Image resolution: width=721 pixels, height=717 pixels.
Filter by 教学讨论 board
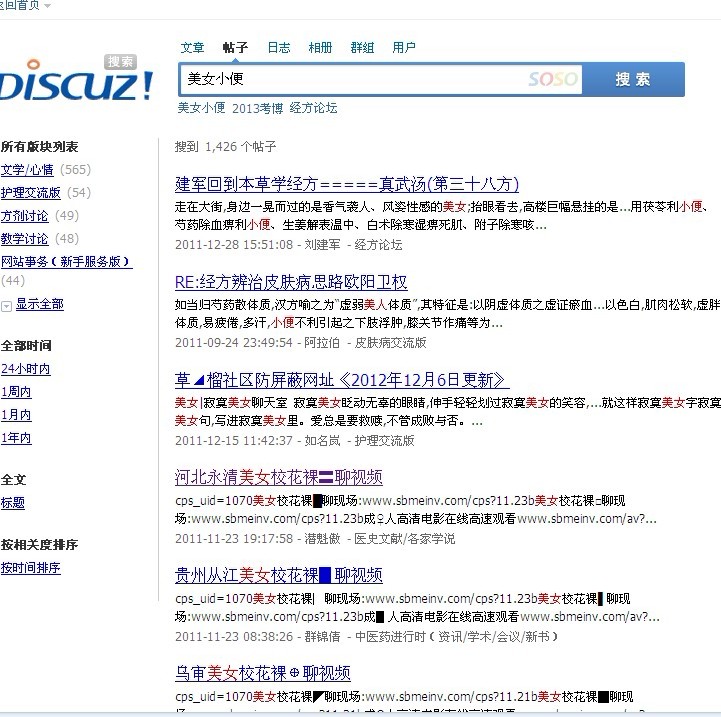(x=24, y=239)
